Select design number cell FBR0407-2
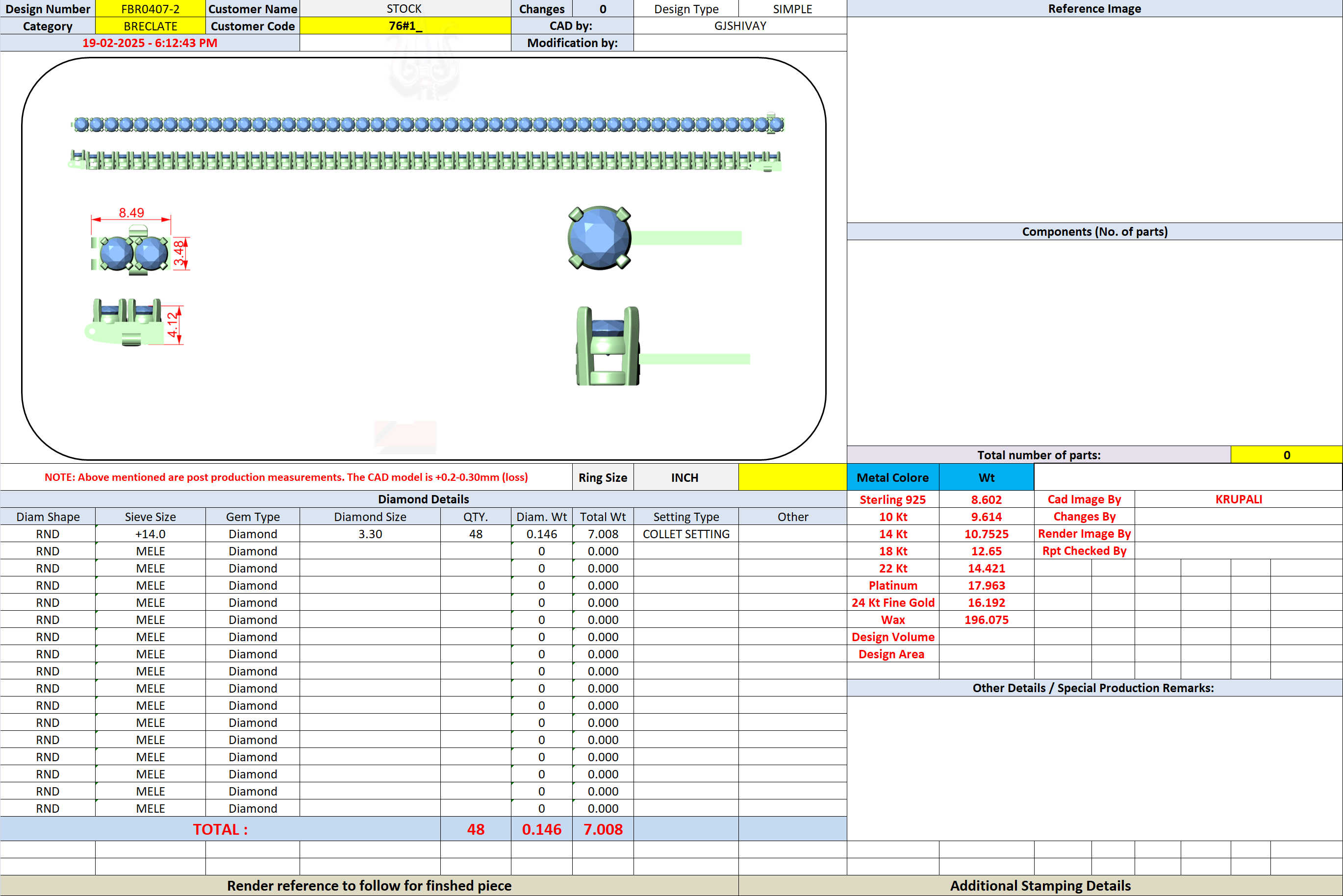Viewport: 1343px width, 896px height. [x=151, y=8]
